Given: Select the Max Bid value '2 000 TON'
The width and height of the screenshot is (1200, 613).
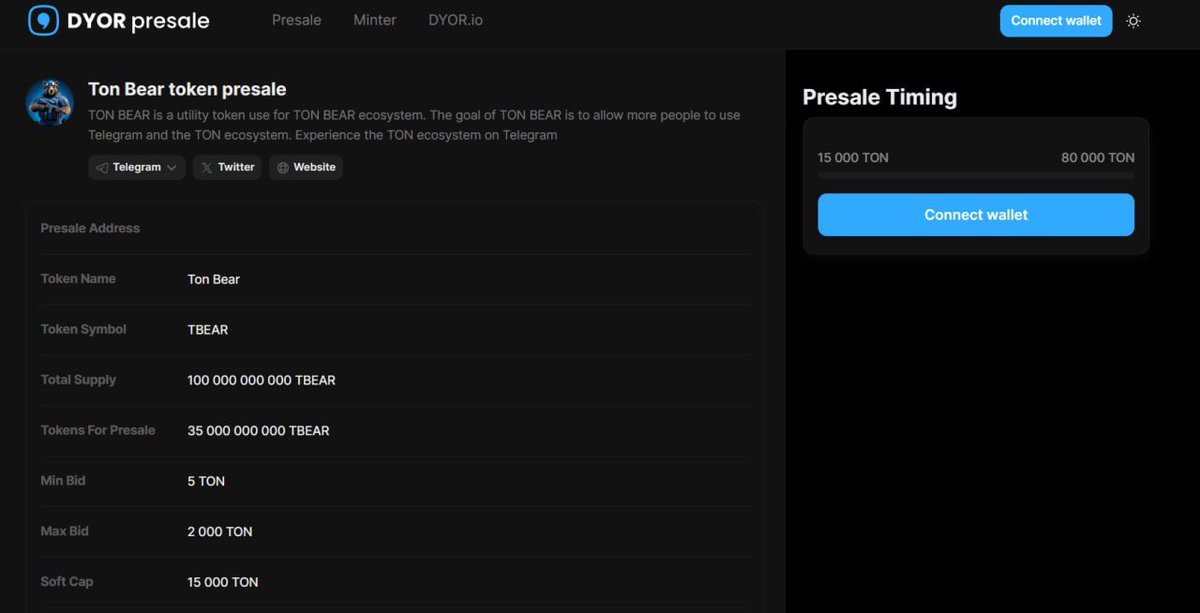Looking at the screenshot, I should pos(220,532).
